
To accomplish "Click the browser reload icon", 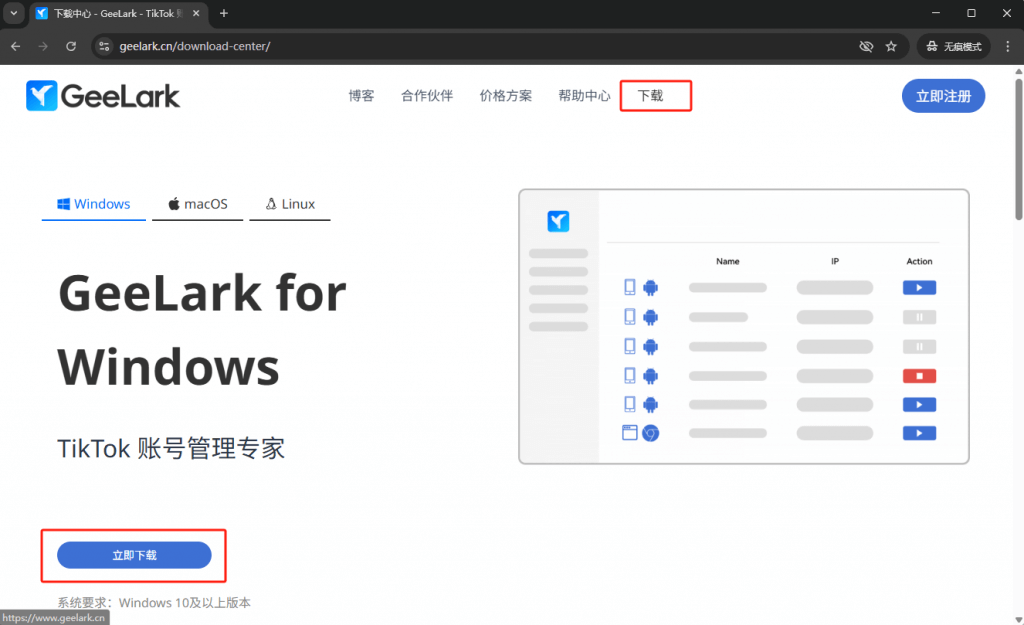I will coord(71,46).
